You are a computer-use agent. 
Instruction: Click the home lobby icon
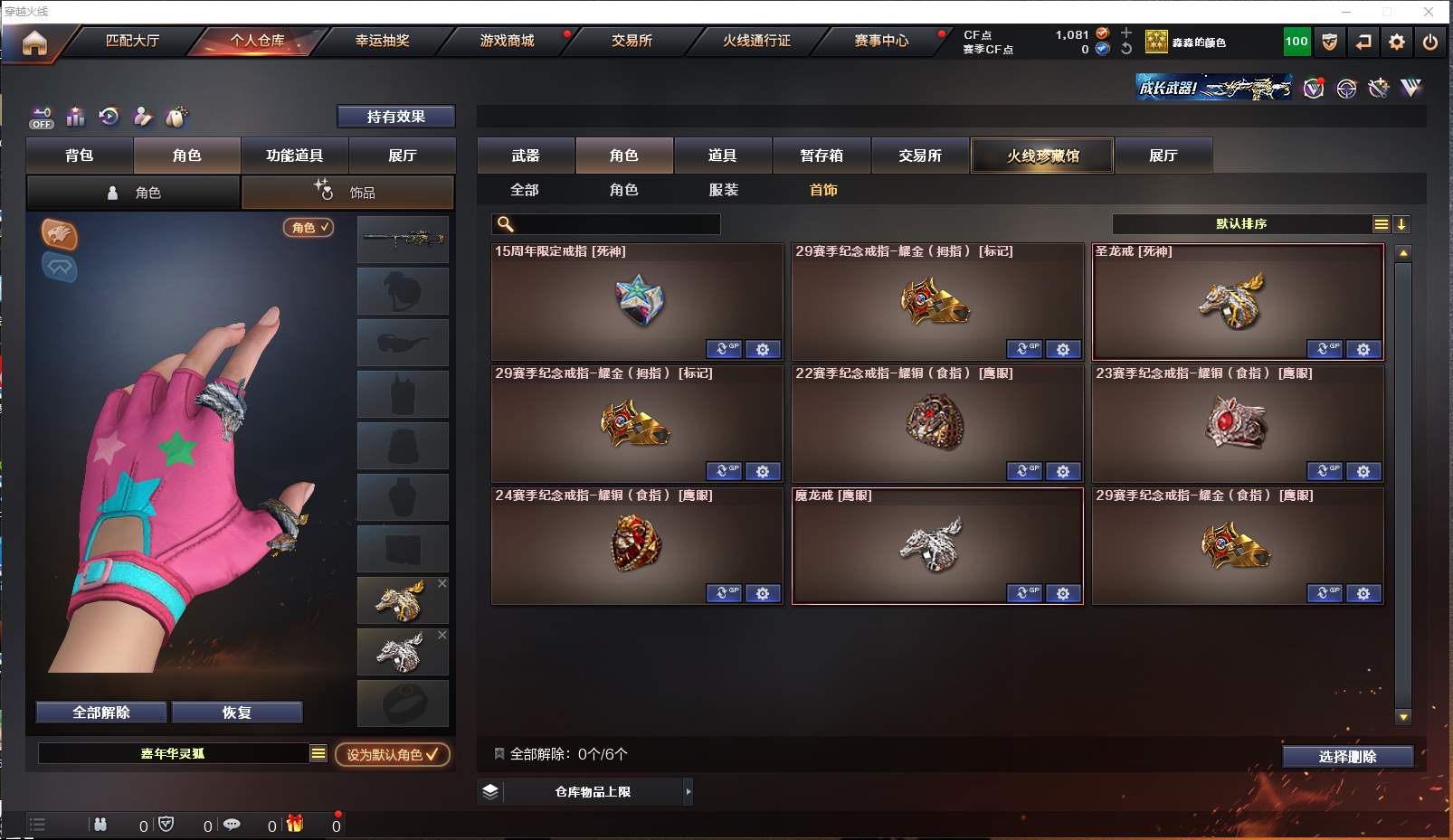click(34, 42)
